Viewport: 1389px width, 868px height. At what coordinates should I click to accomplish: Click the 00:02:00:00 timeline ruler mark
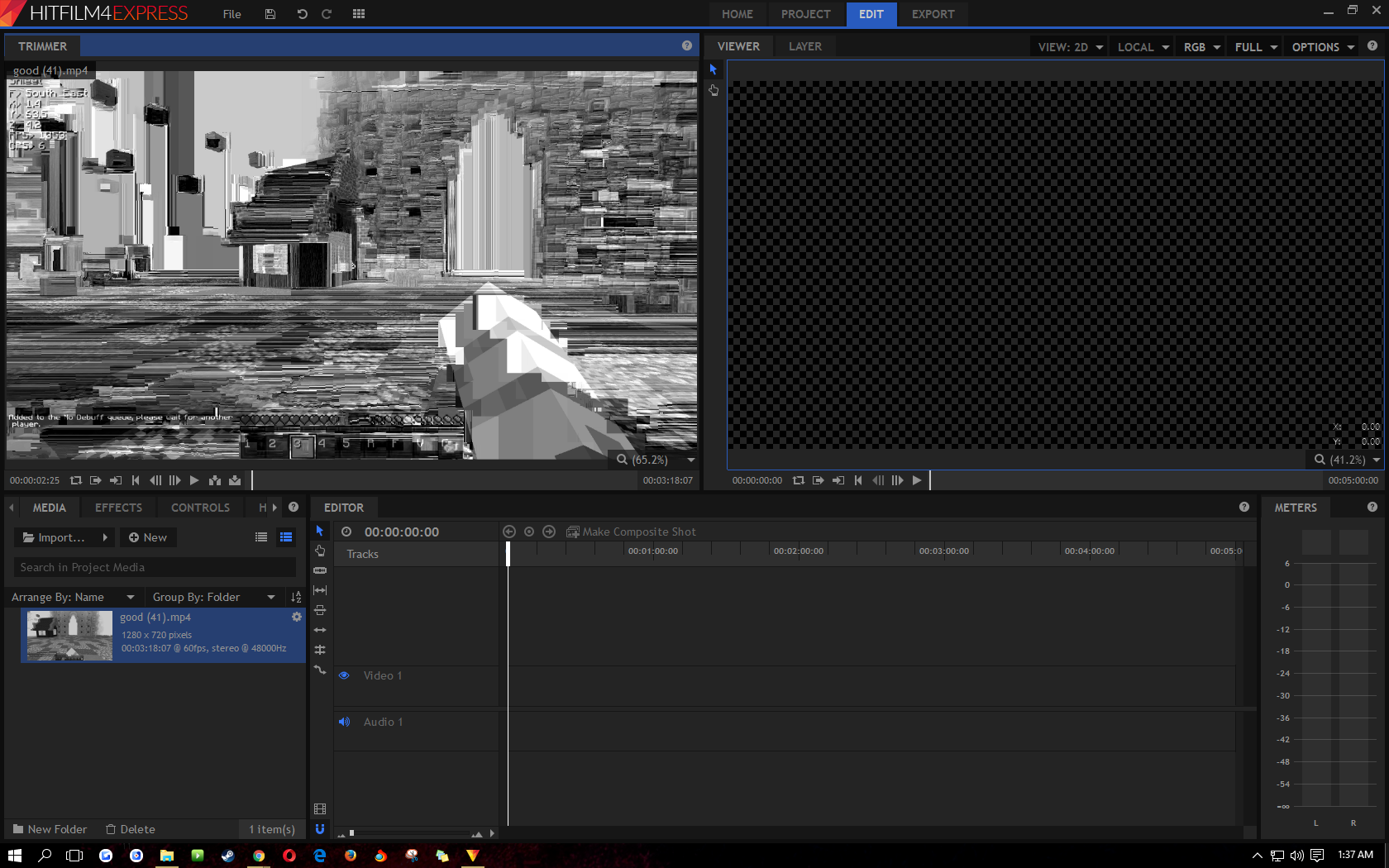(798, 551)
